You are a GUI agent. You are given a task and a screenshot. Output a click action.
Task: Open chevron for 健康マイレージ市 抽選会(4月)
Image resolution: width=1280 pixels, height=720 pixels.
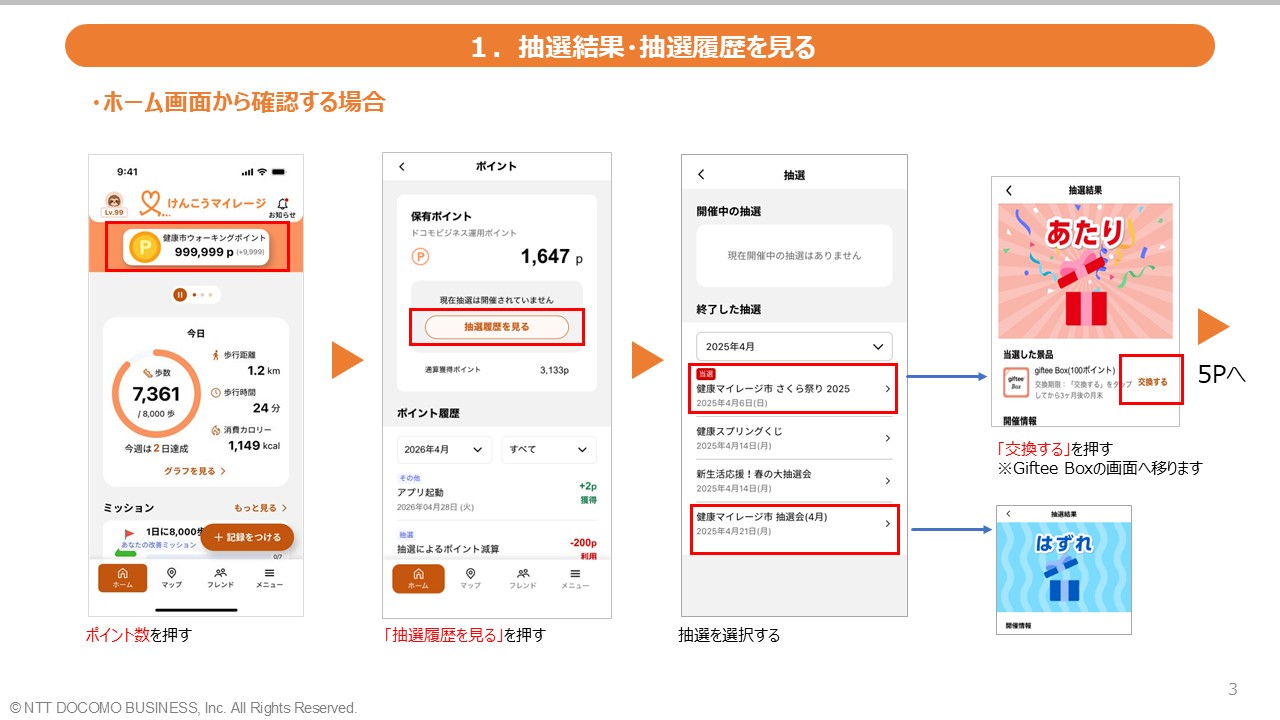click(x=887, y=524)
